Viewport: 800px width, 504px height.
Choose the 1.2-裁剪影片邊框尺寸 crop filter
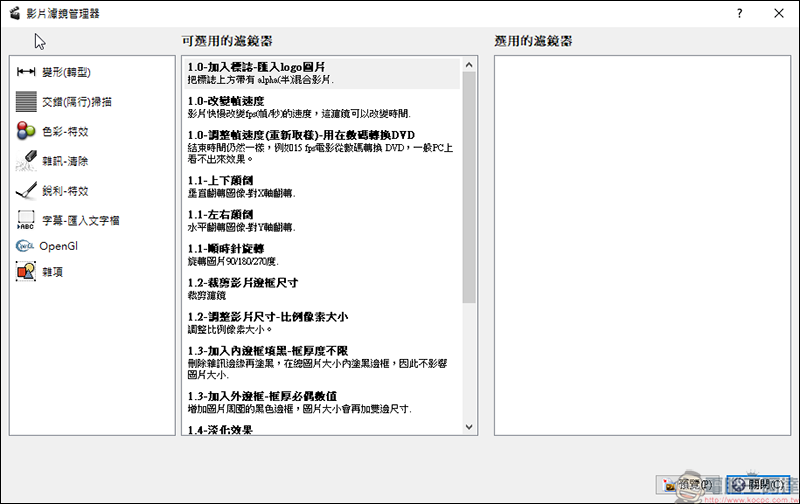click(x=322, y=289)
